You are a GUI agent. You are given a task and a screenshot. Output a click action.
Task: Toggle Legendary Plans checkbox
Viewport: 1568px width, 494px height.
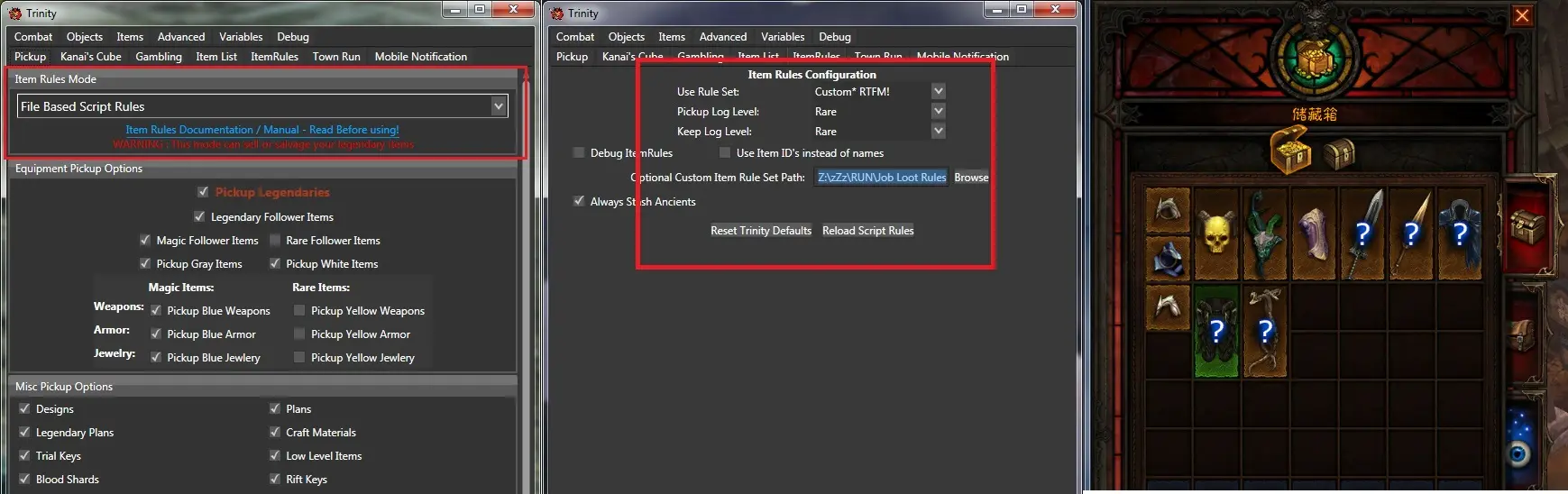(x=24, y=432)
